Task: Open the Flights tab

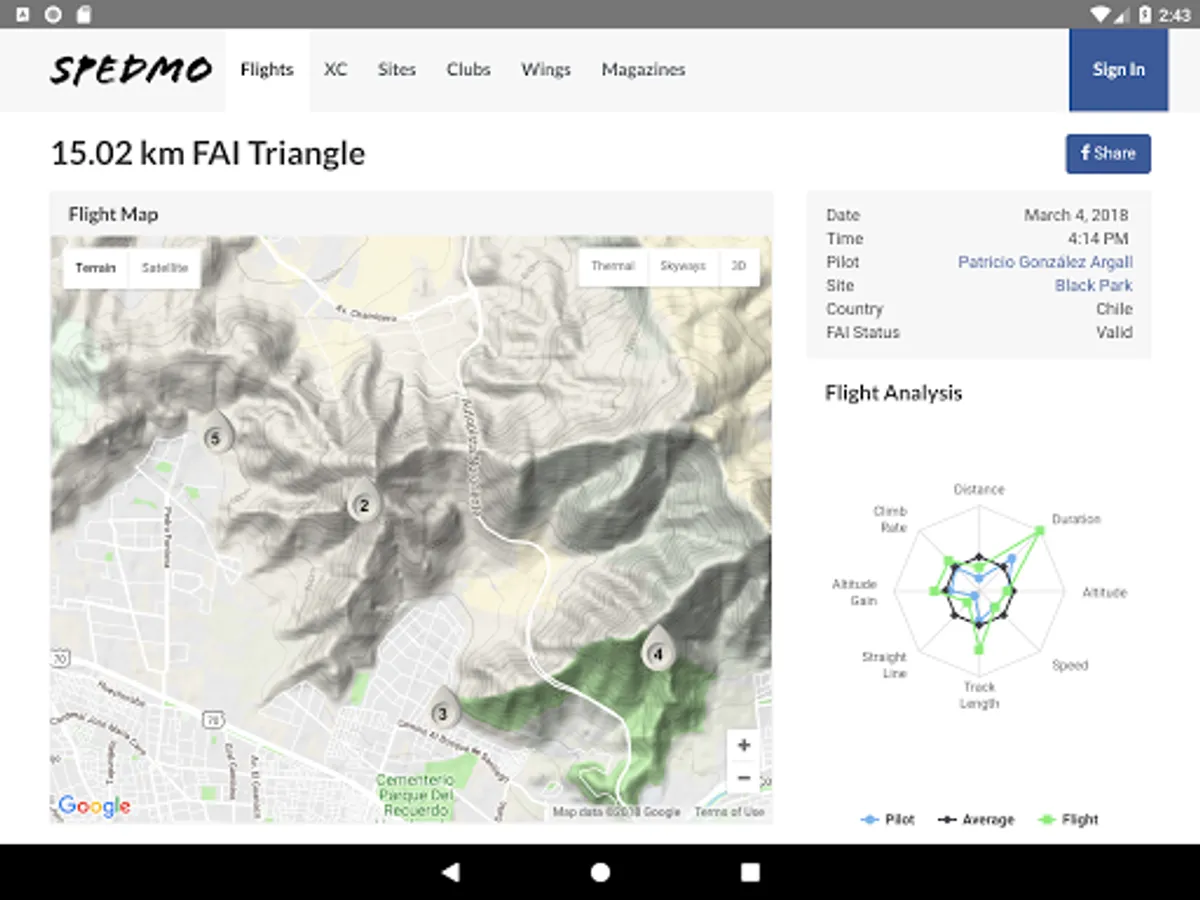Action: (267, 70)
